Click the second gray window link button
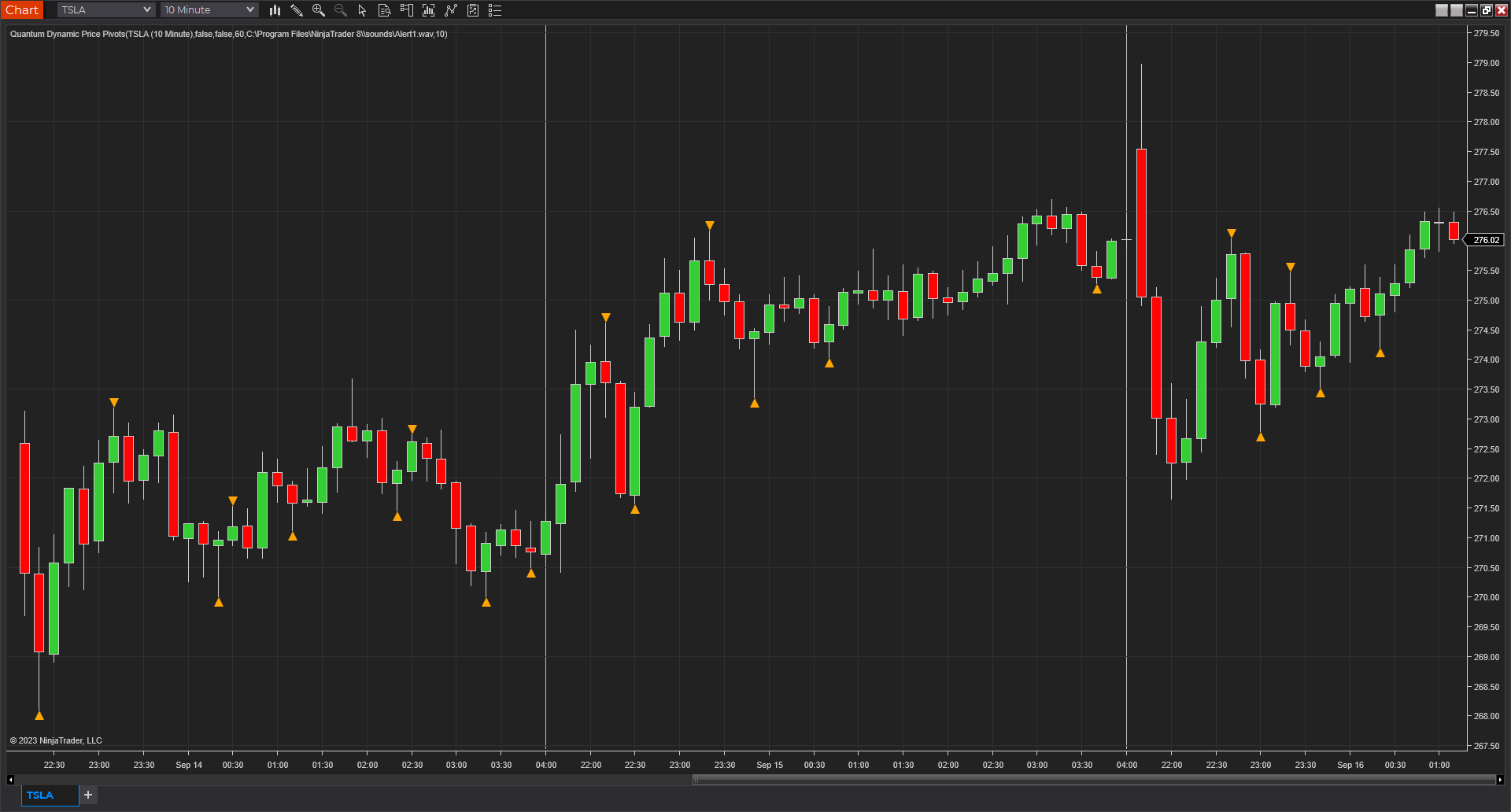Viewport: 1511px width, 812px height. (1457, 10)
